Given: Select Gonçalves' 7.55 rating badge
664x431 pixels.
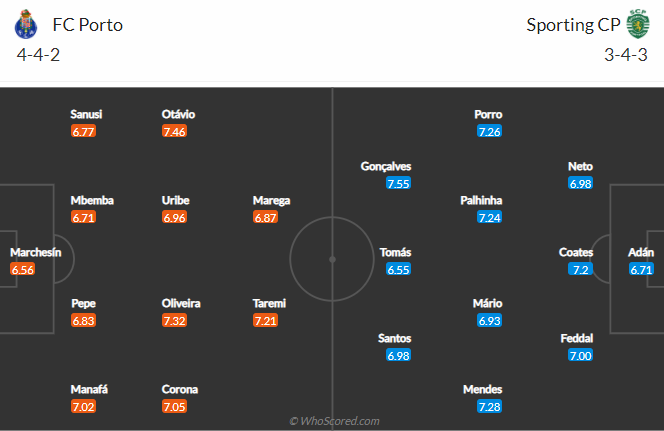Looking at the screenshot, I should click(x=398, y=183).
